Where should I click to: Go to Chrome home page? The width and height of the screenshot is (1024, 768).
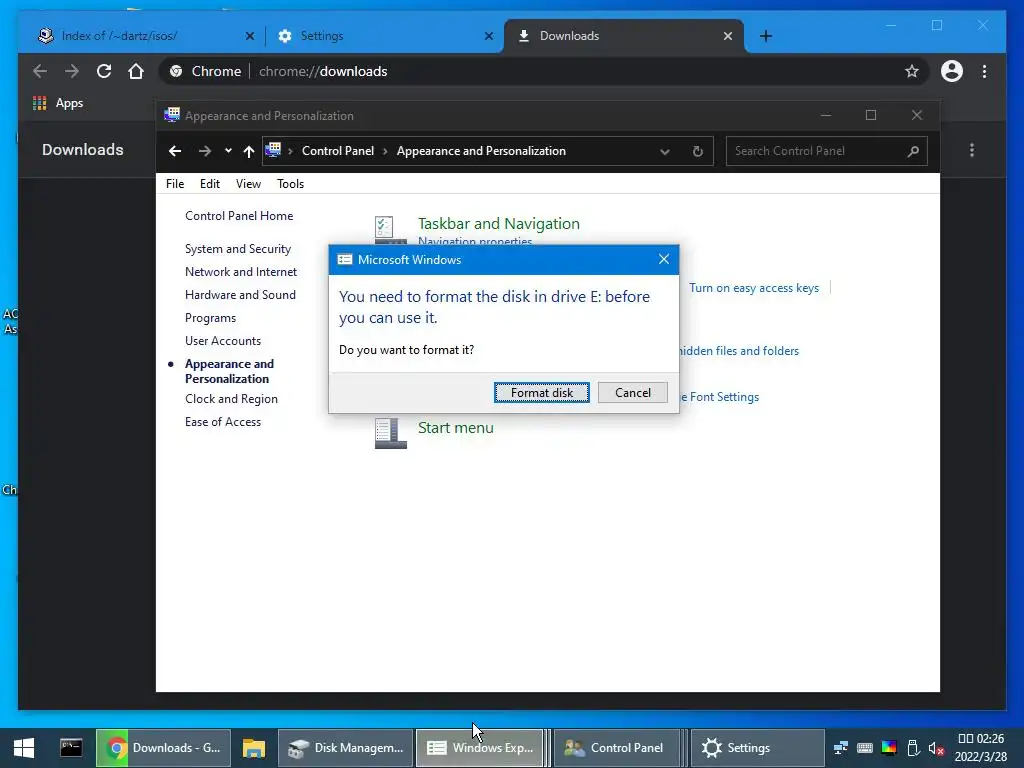[x=136, y=71]
